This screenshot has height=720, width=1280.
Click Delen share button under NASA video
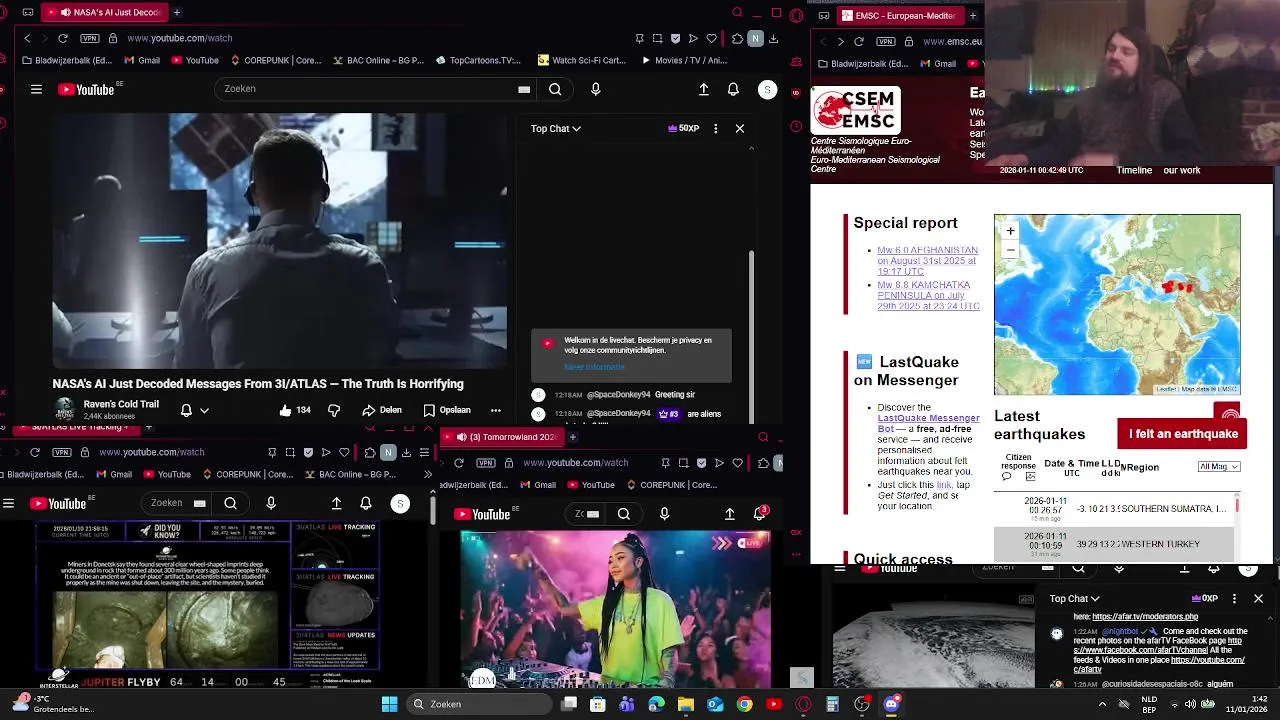[382, 410]
